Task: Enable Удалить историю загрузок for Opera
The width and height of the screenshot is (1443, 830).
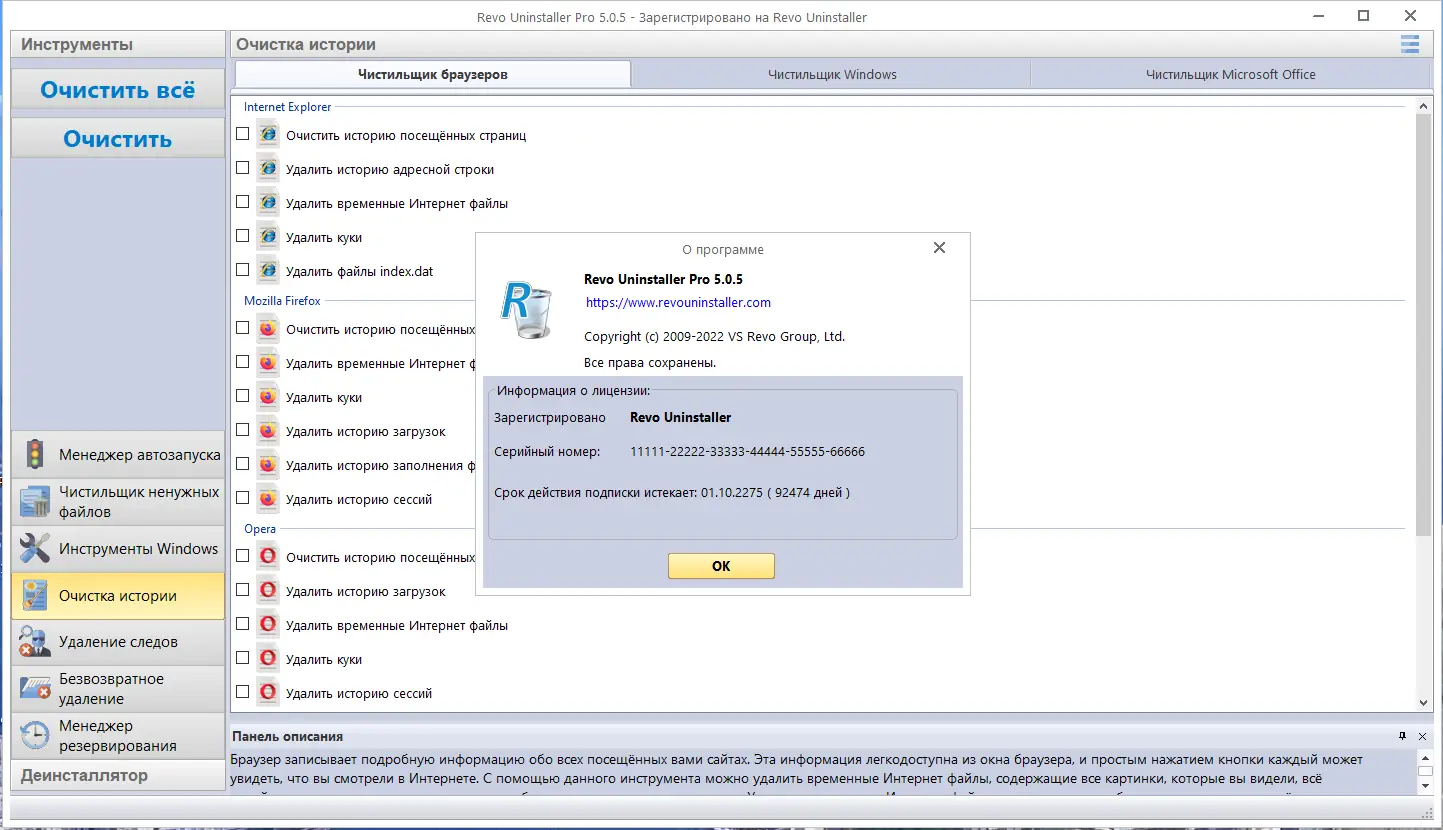Action: pyautogui.click(x=241, y=590)
